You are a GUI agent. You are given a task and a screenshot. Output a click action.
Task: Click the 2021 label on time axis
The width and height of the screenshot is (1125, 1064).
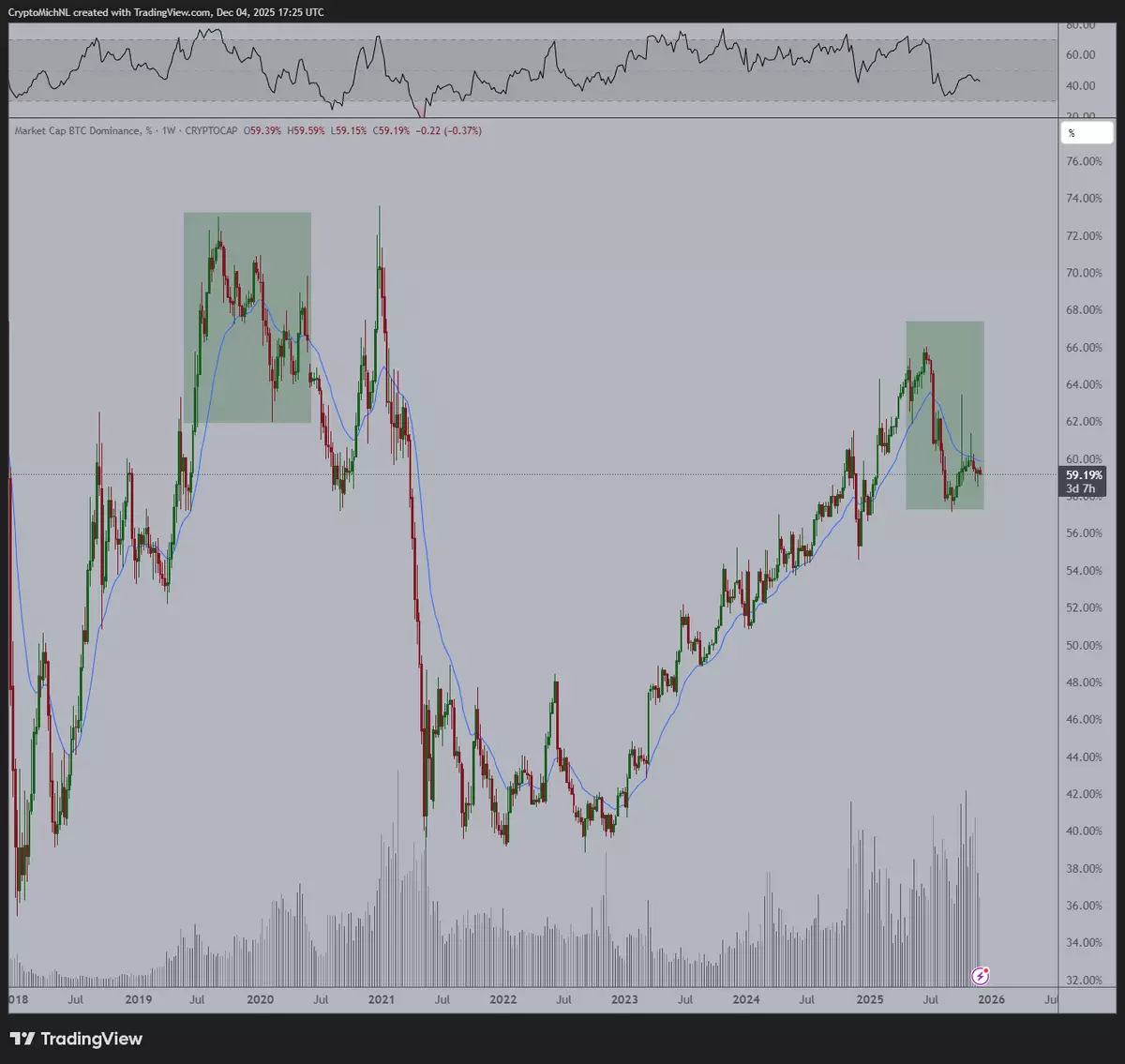tap(382, 999)
